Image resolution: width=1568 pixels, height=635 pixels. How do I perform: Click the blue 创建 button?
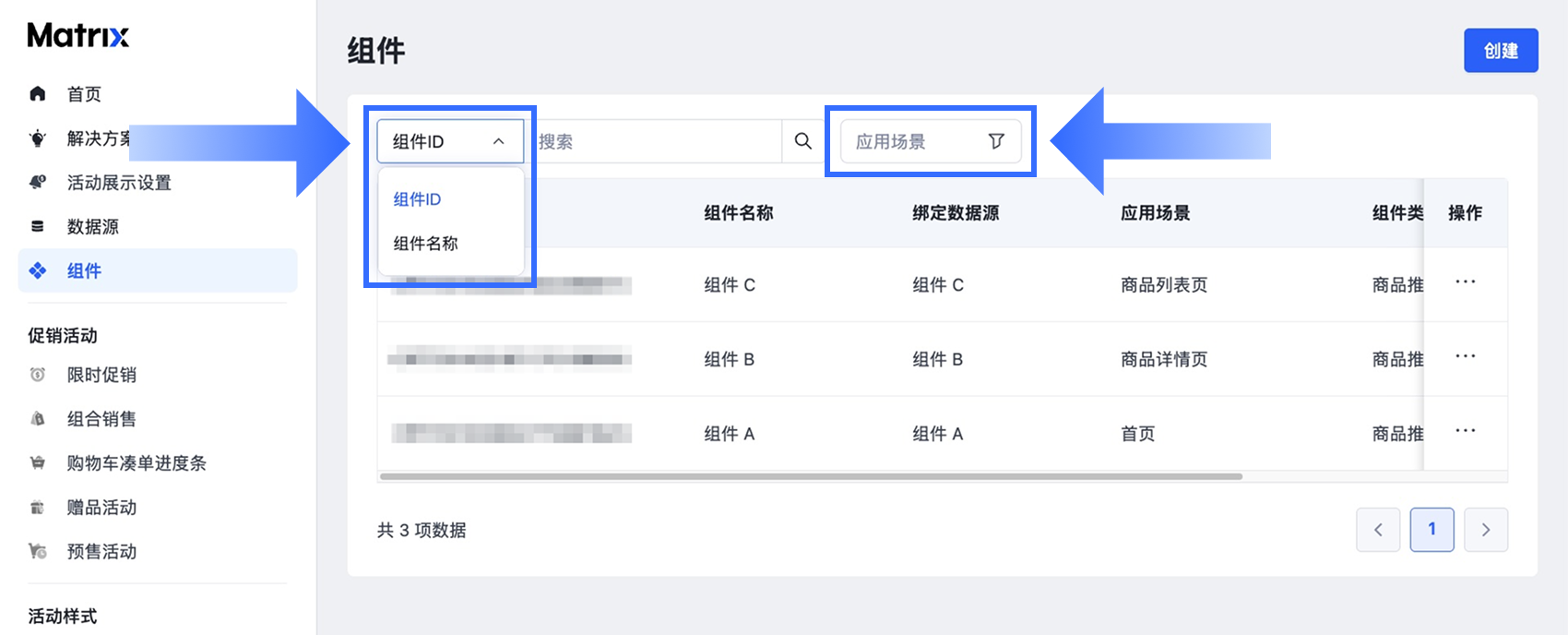(1501, 51)
